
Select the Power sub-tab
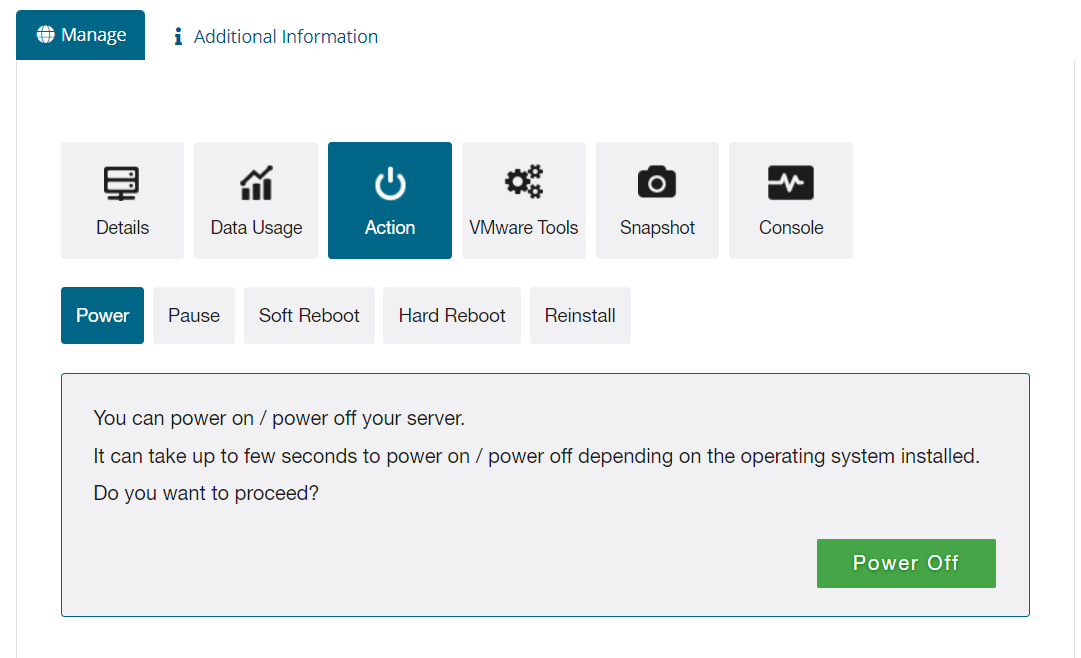102,315
